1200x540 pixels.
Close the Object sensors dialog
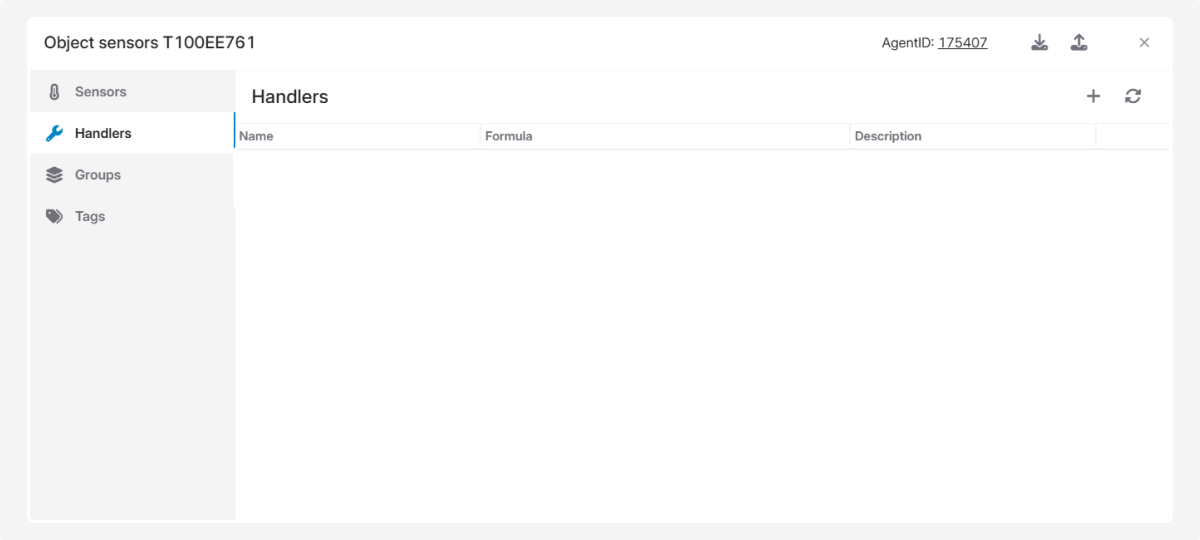point(1144,42)
